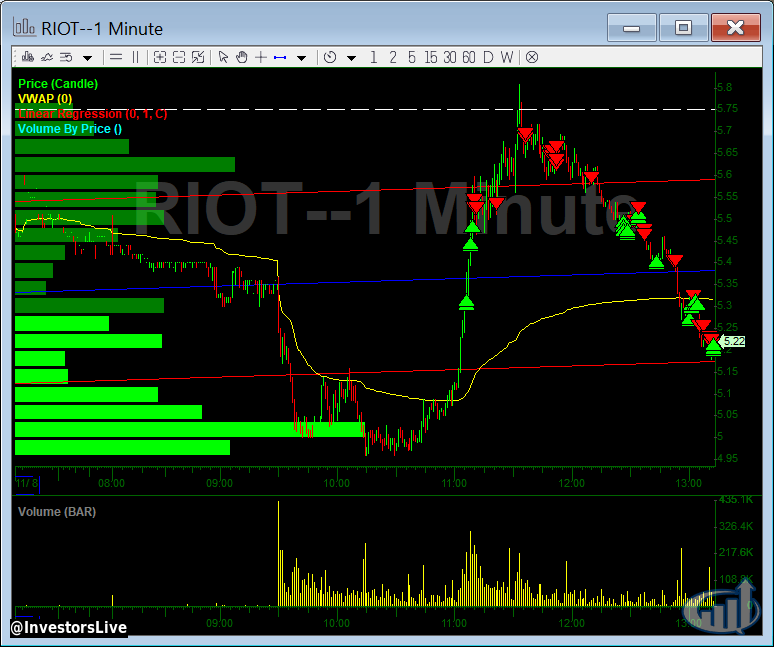Switch to the daily D interval
This screenshot has height=647, width=774.
[x=488, y=58]
